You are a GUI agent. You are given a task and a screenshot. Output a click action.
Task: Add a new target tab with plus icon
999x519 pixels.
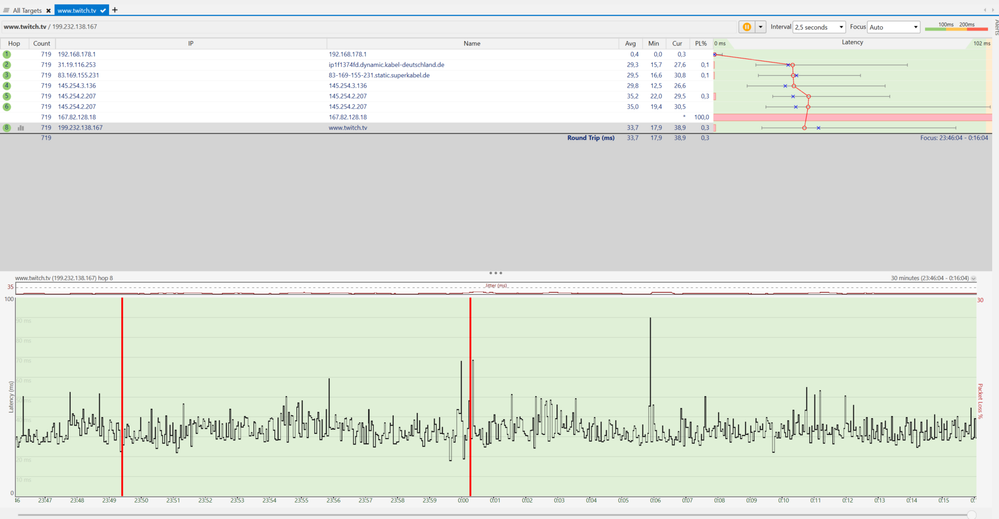pyautogui.click(x=115, y=10)
